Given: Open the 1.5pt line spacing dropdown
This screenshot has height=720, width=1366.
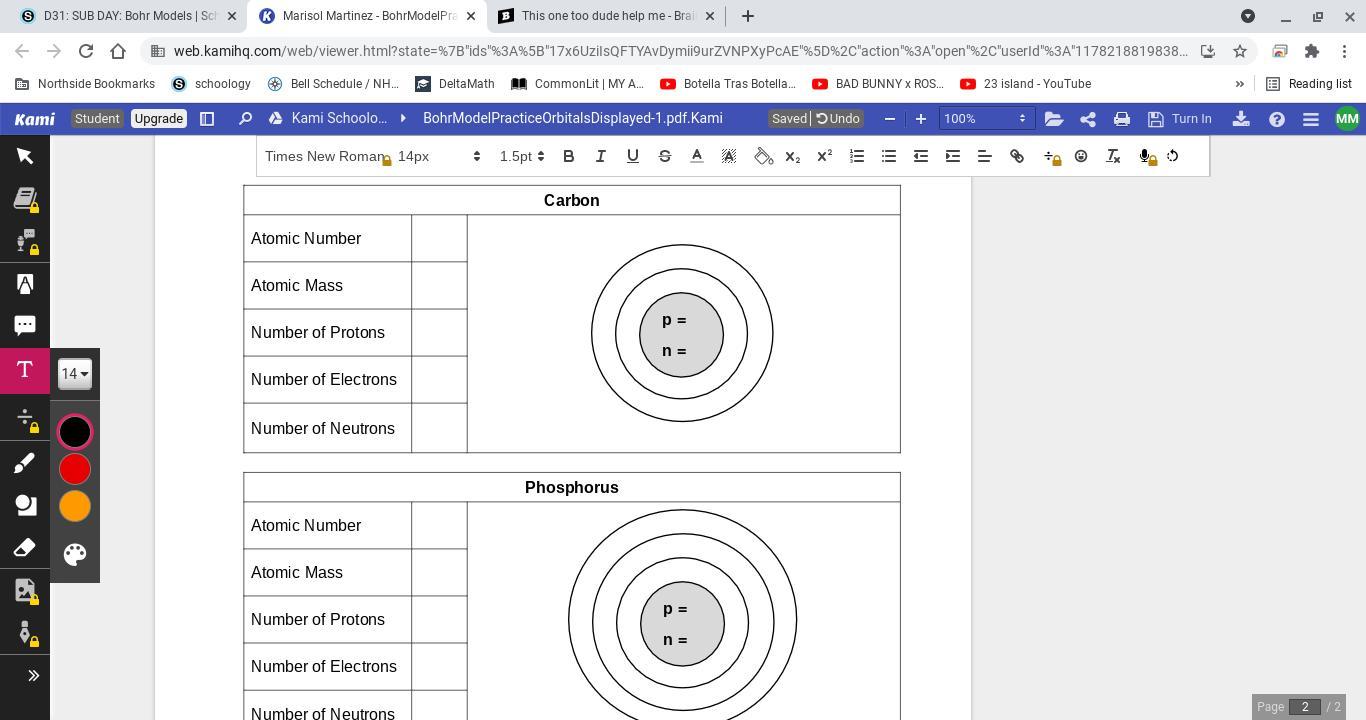Looking at the screenshot, I should (x=522, y=156).
